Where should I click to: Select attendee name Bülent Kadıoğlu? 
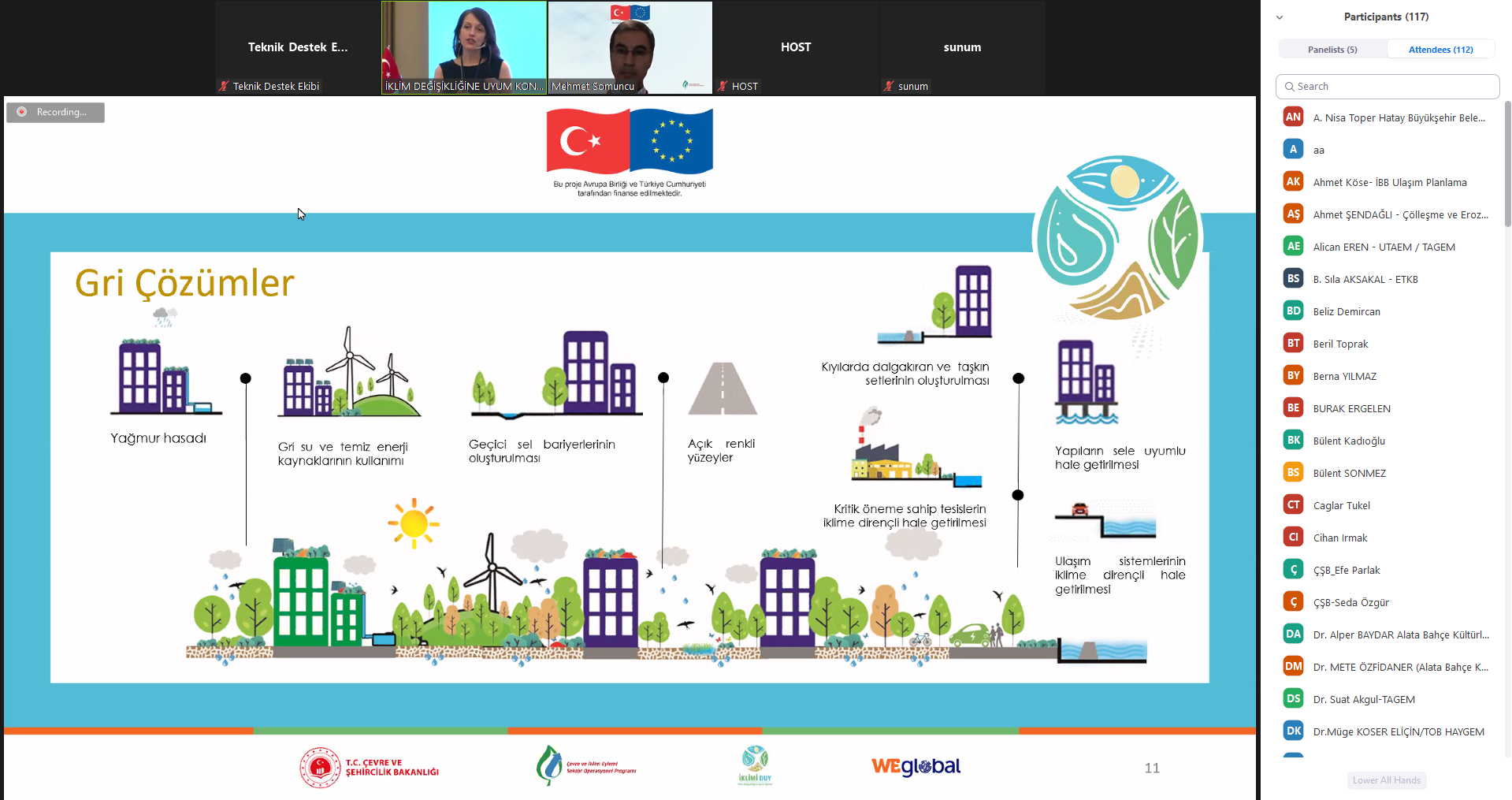pyautogui.click(x=1349, y=441)
